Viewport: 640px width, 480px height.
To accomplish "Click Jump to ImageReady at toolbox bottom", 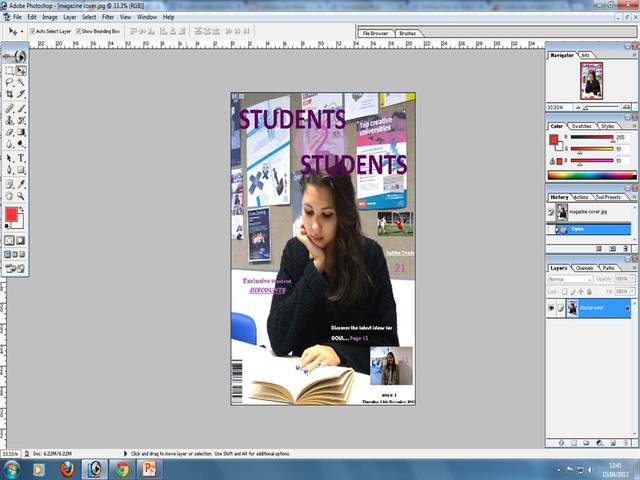I will [15, 268].
